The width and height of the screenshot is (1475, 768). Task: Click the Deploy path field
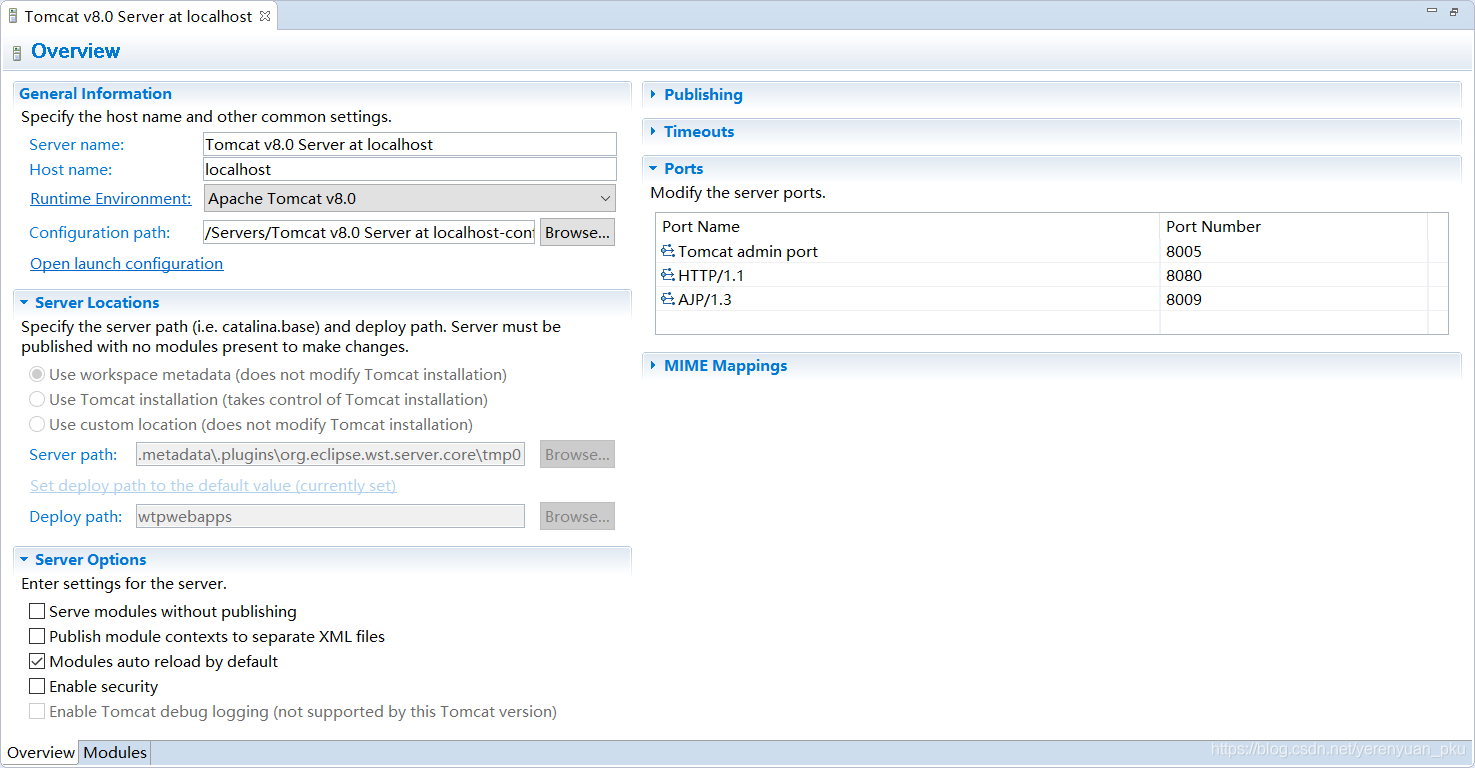point(330,516)
